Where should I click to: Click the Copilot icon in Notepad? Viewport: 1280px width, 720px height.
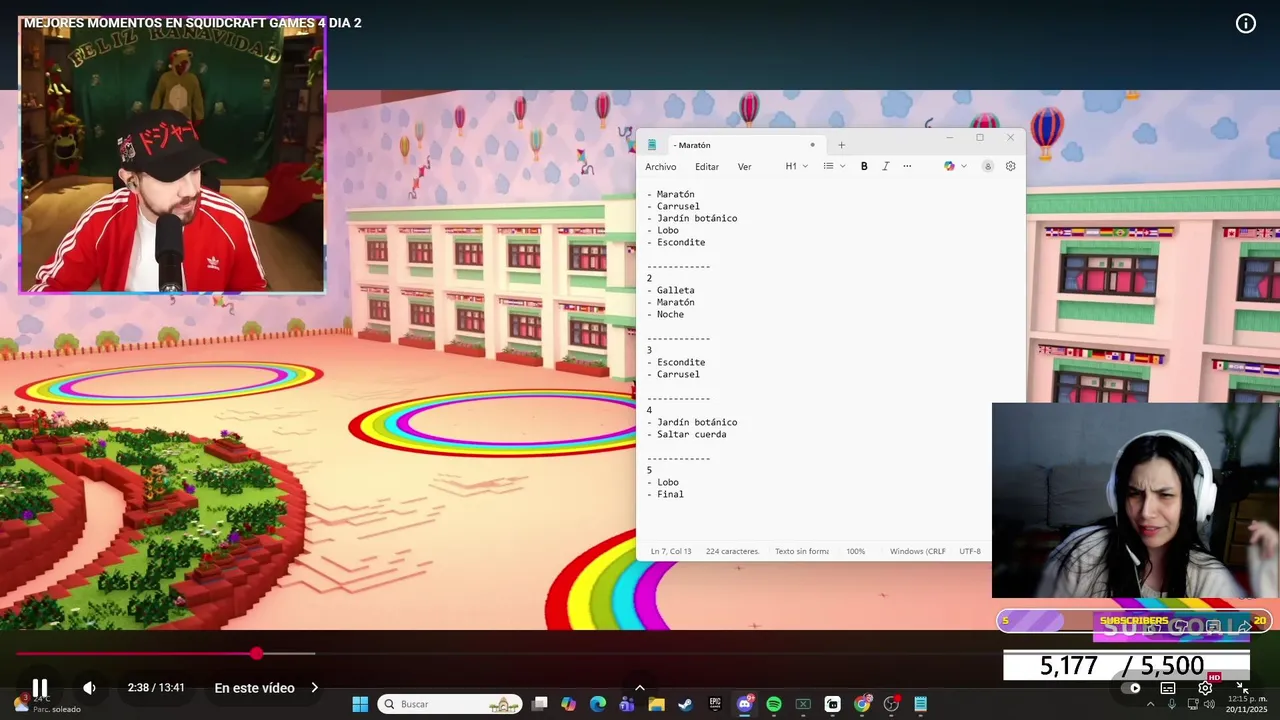(x=949, y=166)
